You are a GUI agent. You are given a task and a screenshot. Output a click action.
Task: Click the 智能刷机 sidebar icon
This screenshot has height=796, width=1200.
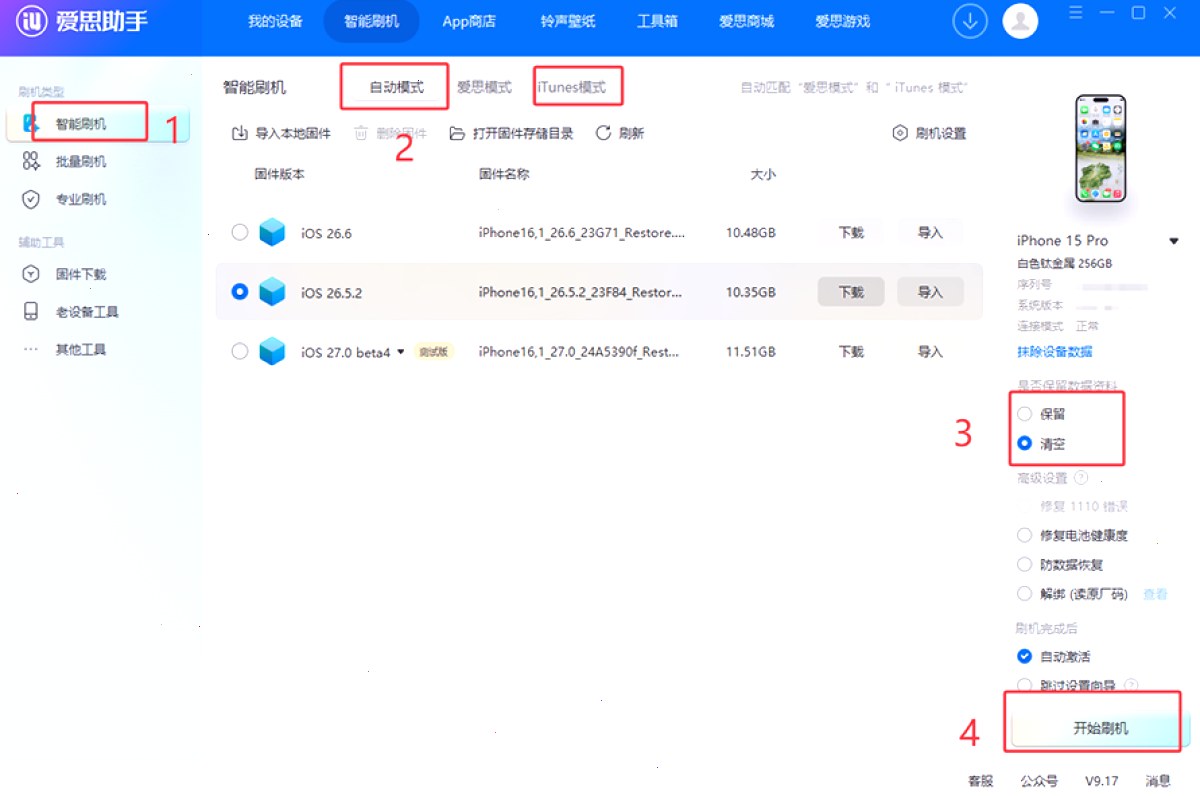pos(32,124)
